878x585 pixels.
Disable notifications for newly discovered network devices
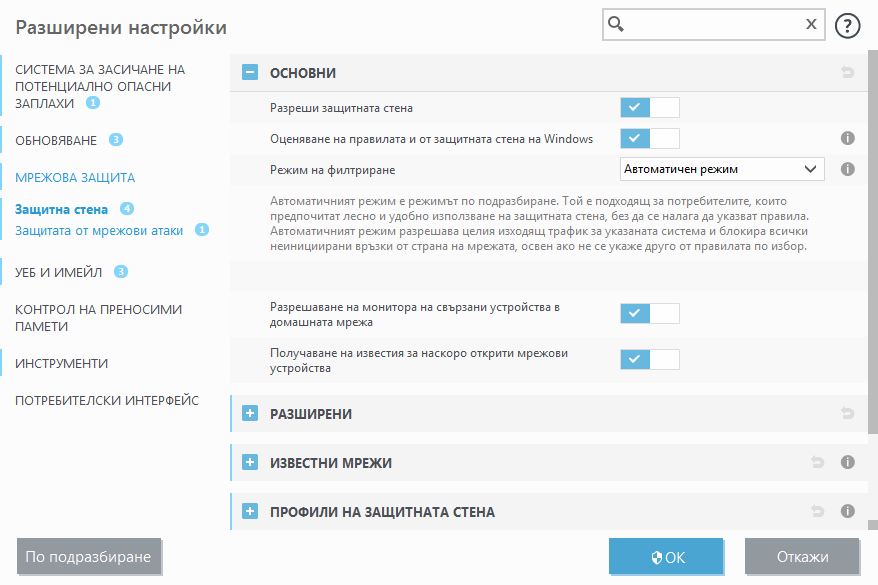[649, 358]
